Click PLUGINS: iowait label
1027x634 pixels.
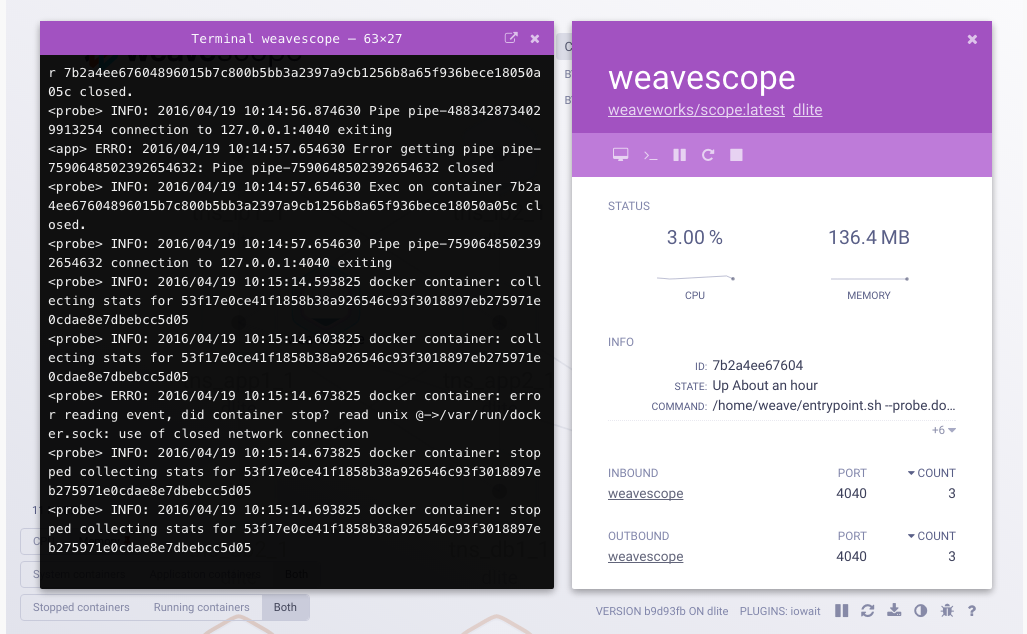[780, 611]
